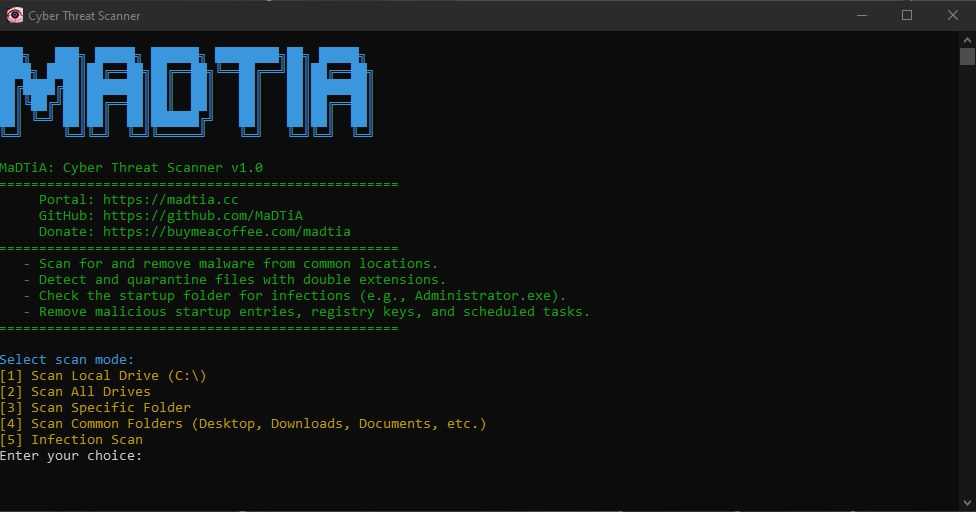Click 'Remove malicious startup entries' line
Image resolution: width=976 pixels, height=512 pixels.
click(307, 312)
